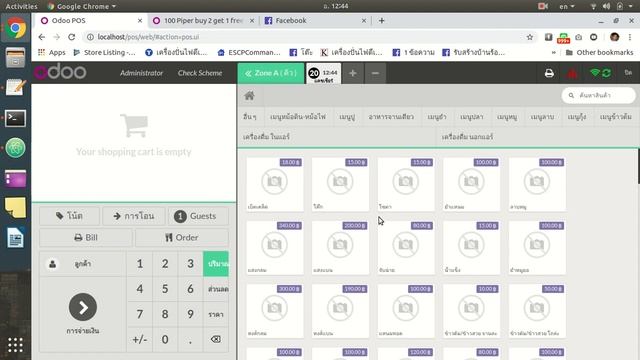The image size is (640, 360).
Task: Open the เมนูหม้อดิน-หม้อไฟ category
Action: point(298,117)
